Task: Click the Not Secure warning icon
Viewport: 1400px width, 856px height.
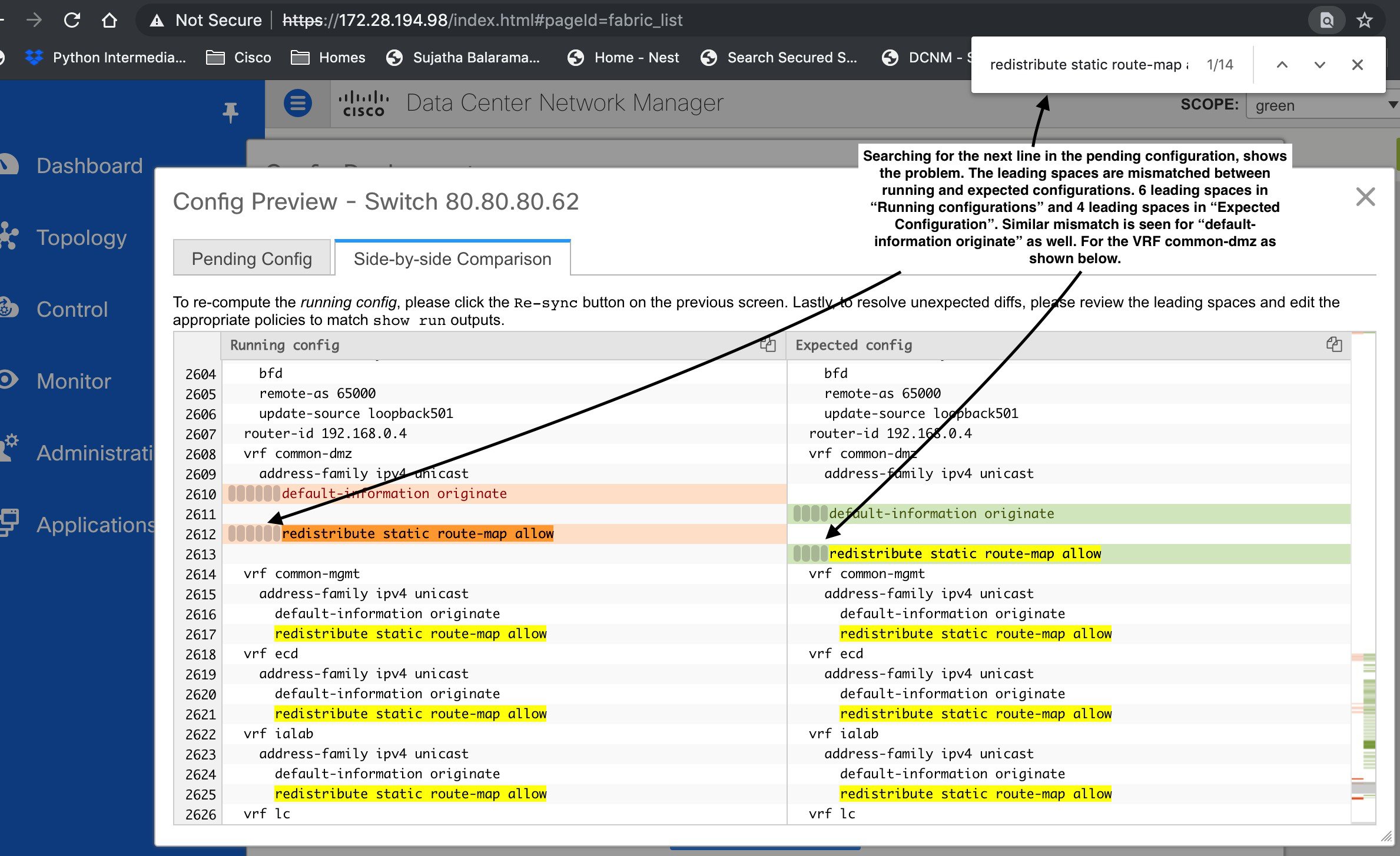Action: (157, 21)
